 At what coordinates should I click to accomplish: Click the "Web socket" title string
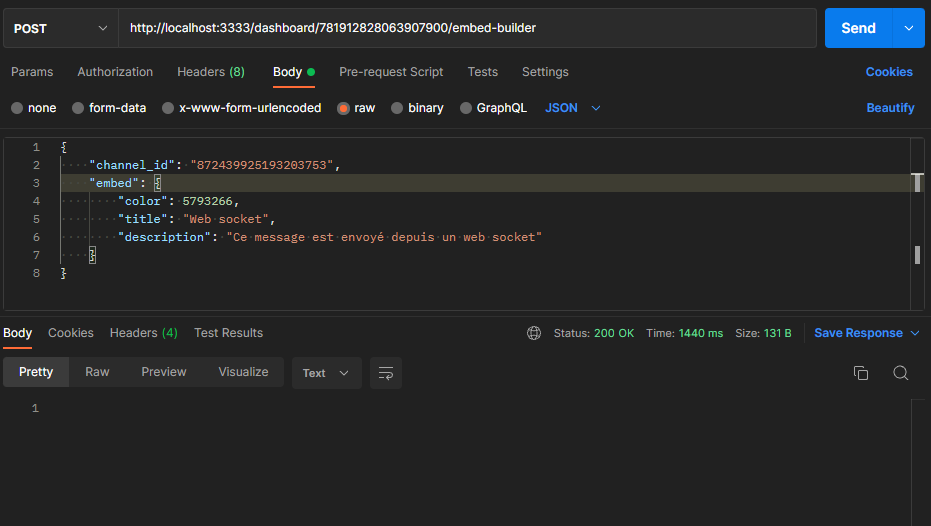226,219
